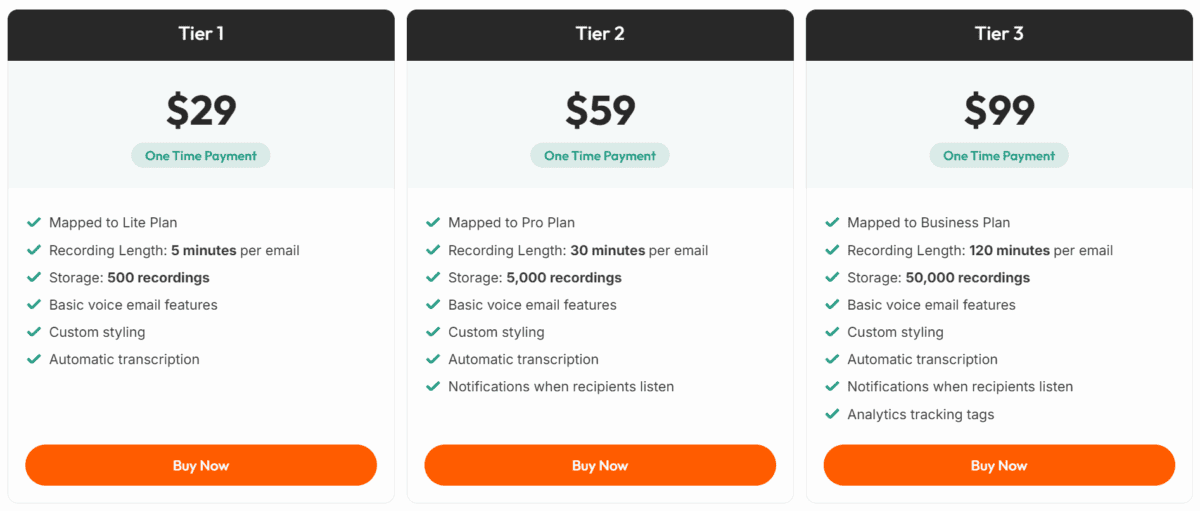Click checkmark beside Storage: 5,000 recordings
This screenshot has height=511, width=1200.
tap(433, 278)
